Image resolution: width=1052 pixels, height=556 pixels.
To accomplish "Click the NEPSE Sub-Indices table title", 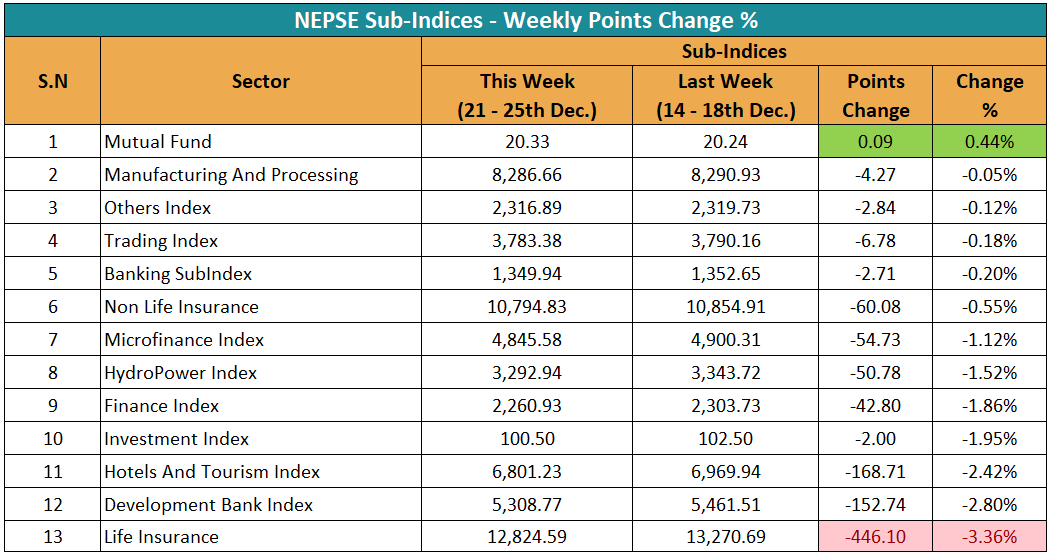I will [x=526, y=20].
